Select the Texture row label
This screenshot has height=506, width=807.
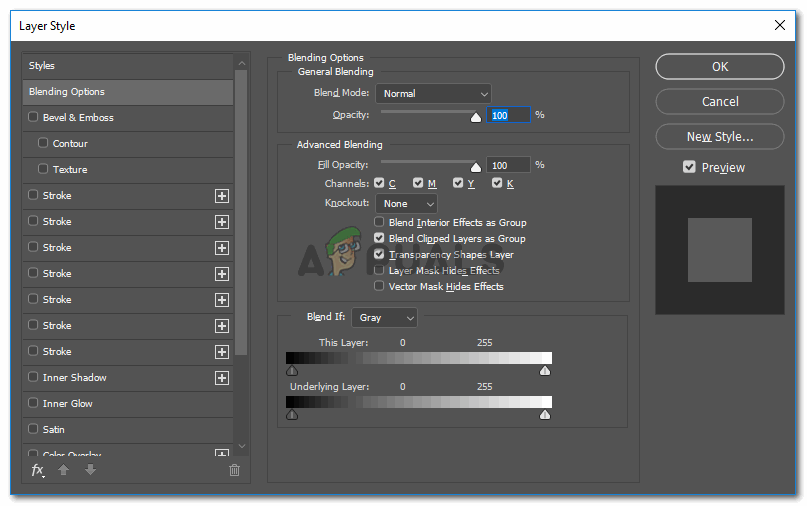click(70, 169)
